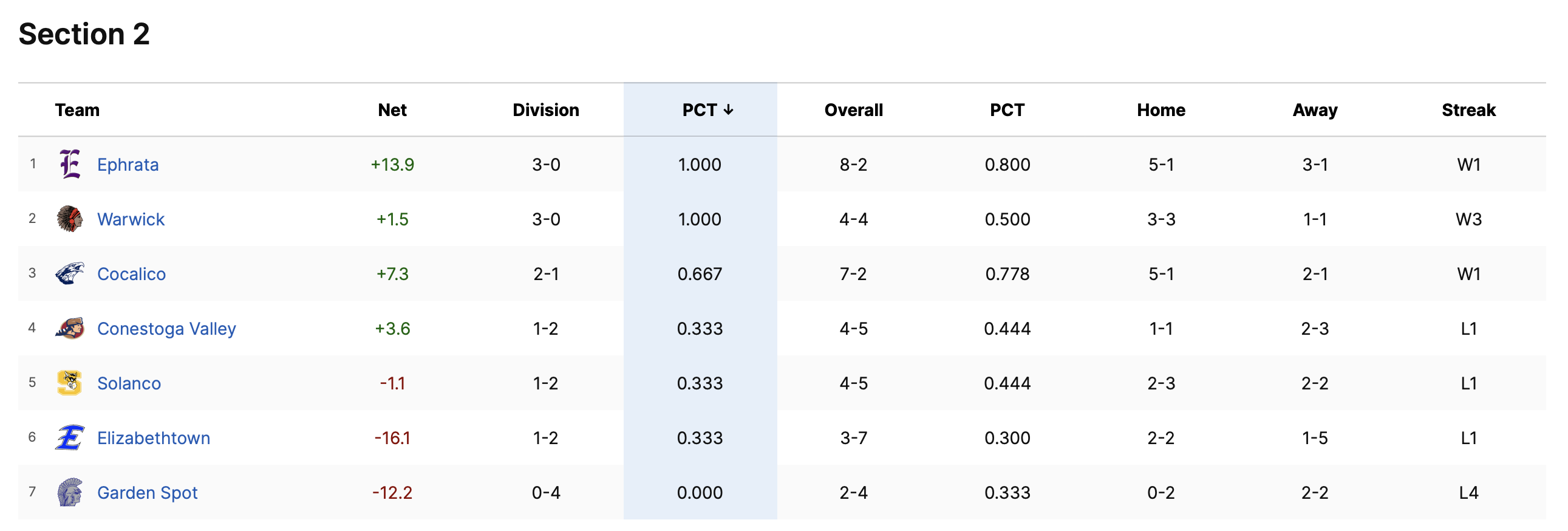The height and width of the screenshot is (531, 1568).
Task: Click the Solanco mule logo icon
Action: point(70,383)
